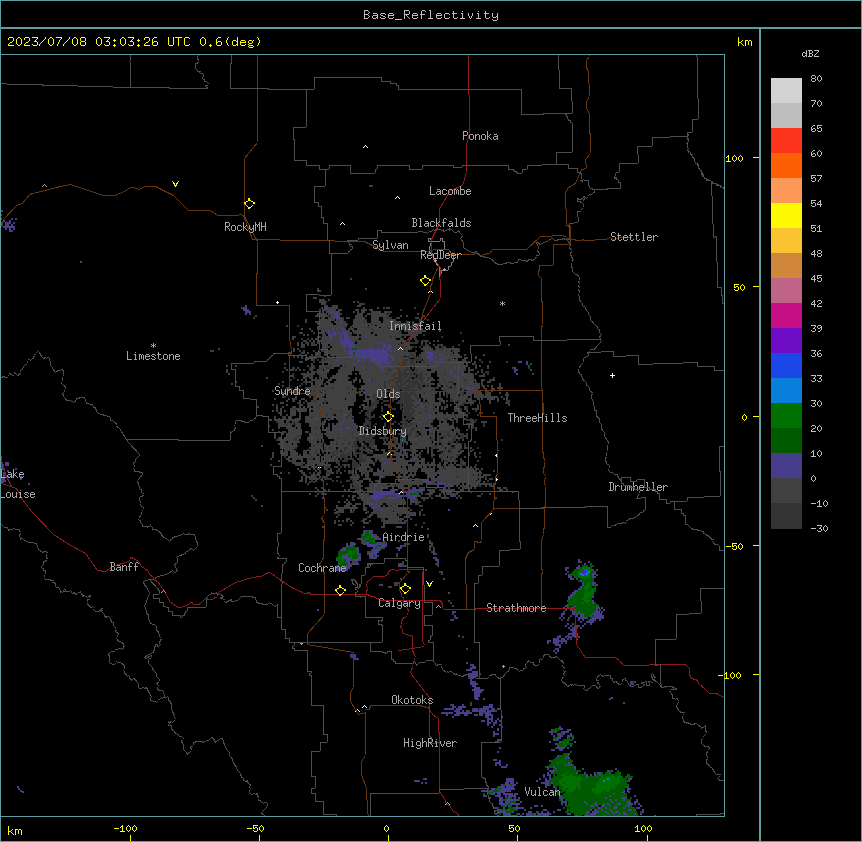Screen dimensions: 862x842
Task: Select the magenta 42-39 dBZ legend swatch
Action: [x=786, y=315]
